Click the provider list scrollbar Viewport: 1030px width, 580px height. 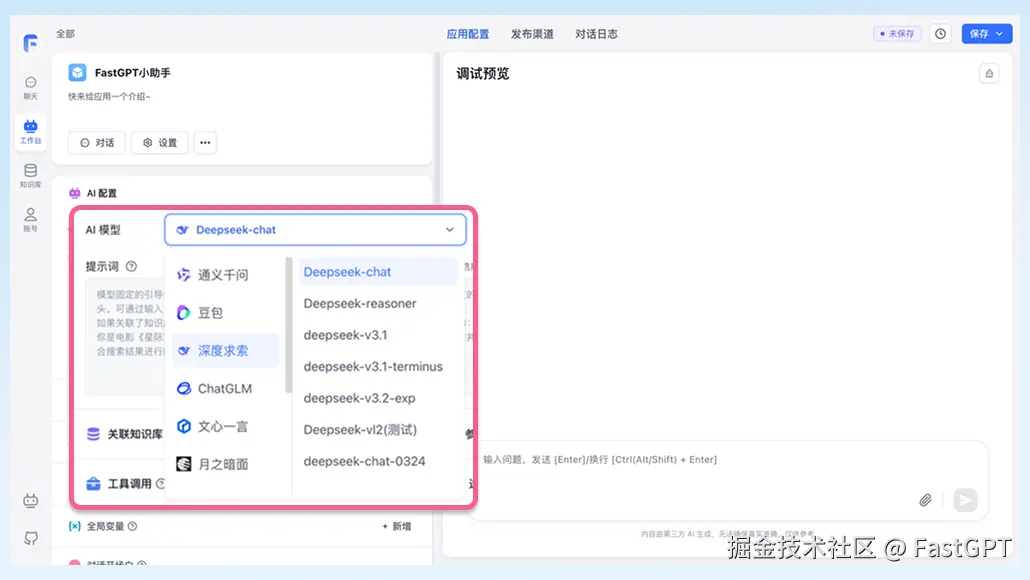click(x=288, y=326)
